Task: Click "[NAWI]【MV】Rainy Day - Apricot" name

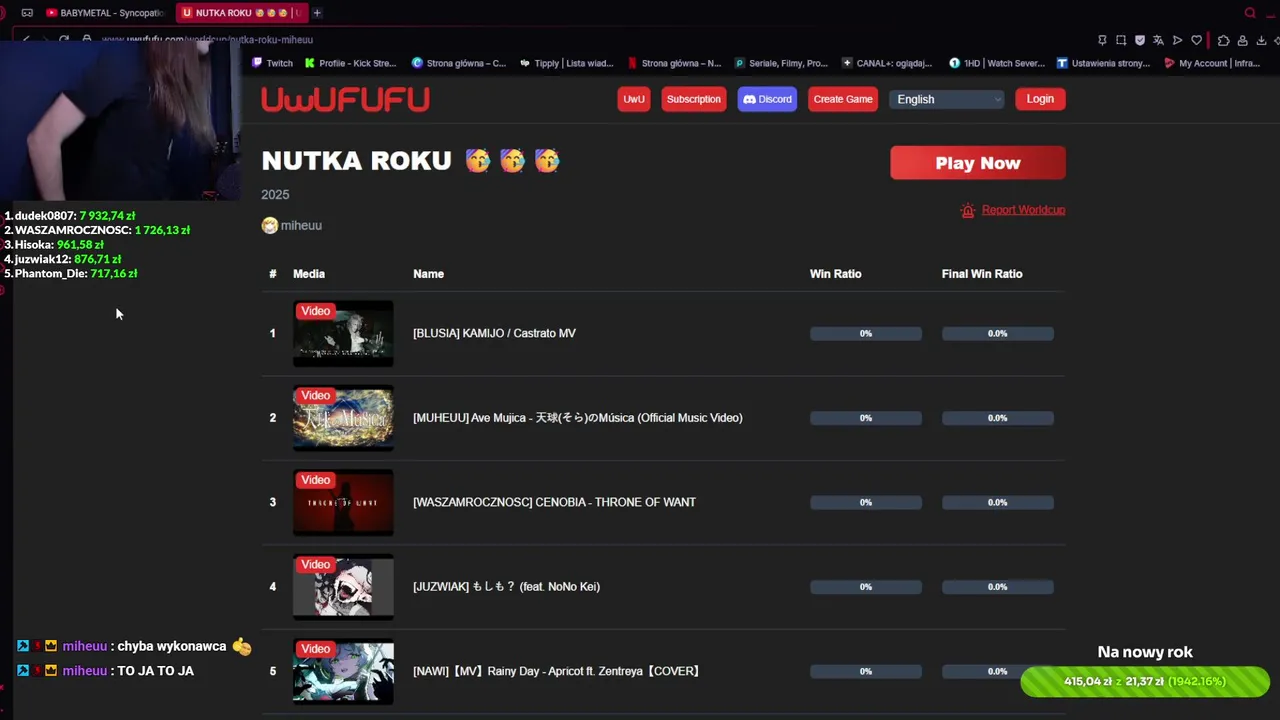Action: [x=556, y=671]
